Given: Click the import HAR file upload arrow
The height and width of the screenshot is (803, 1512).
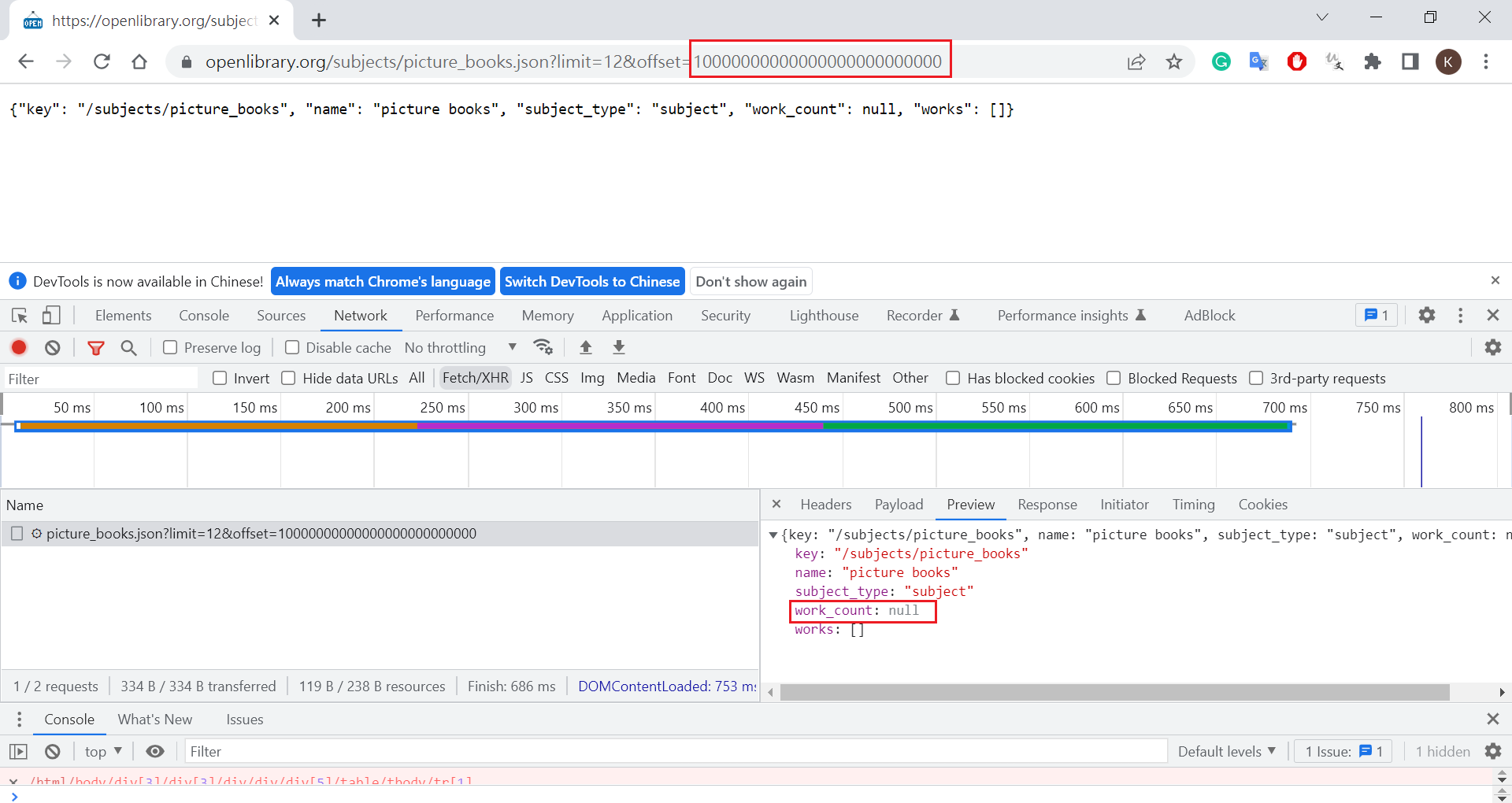Looking at the screenshot, I should 585,347.
